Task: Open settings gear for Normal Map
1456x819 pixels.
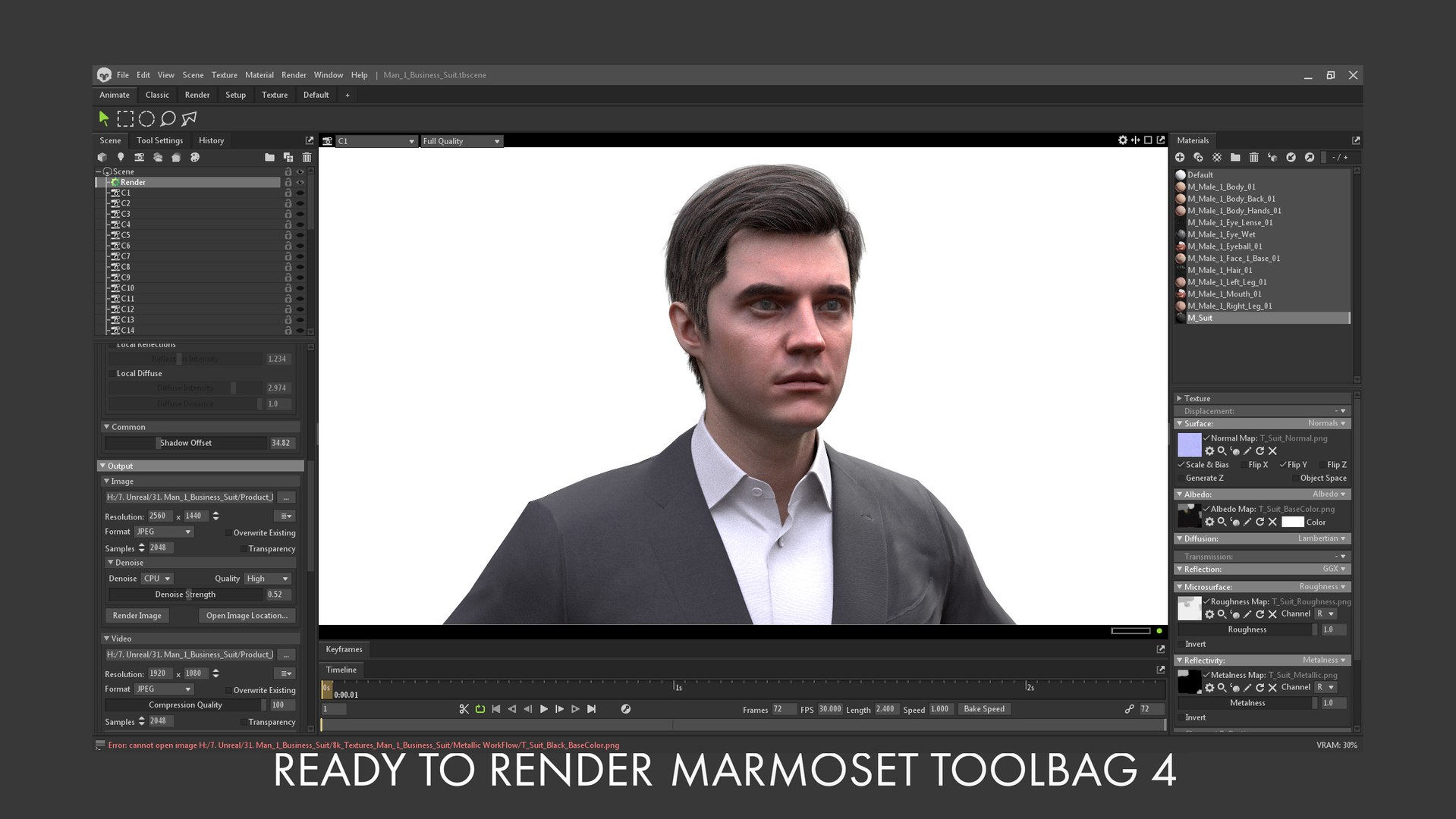Action: 1209,450
